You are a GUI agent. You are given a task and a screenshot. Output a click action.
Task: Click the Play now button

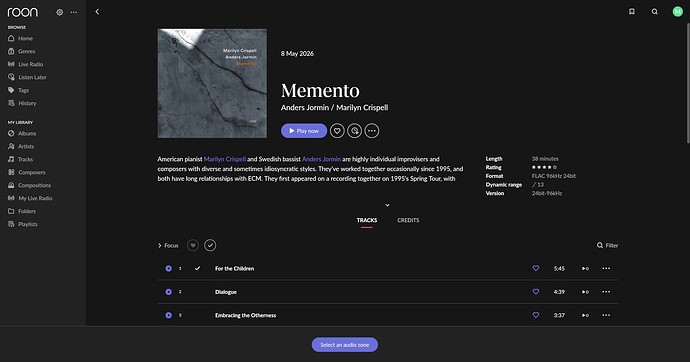pyautogui.click(x=304, y=131)
